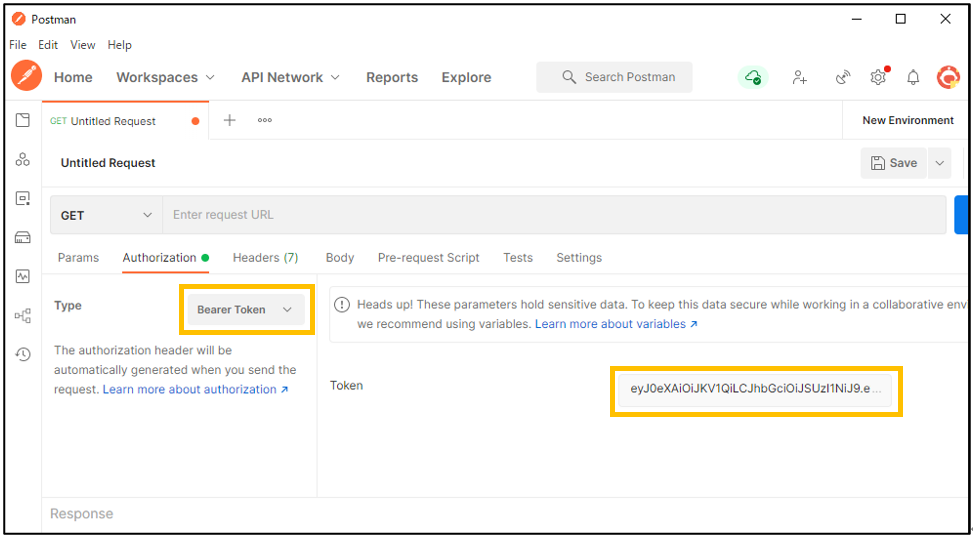The height and width of the screenshot is (538, 973).
Task: Click the capture requests satellite icon
Action: pyautogui.click(x=843, y=77)
